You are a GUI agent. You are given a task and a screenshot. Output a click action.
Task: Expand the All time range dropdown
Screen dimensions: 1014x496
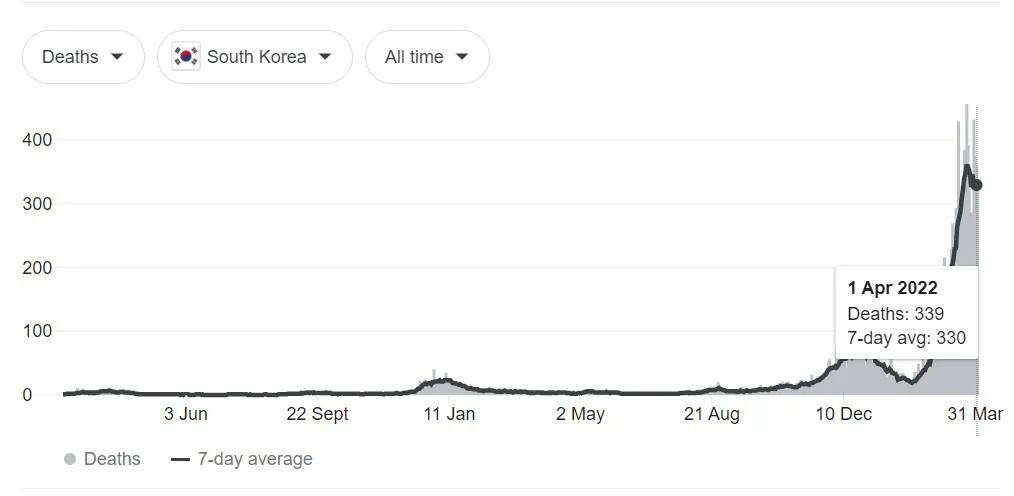427,57
